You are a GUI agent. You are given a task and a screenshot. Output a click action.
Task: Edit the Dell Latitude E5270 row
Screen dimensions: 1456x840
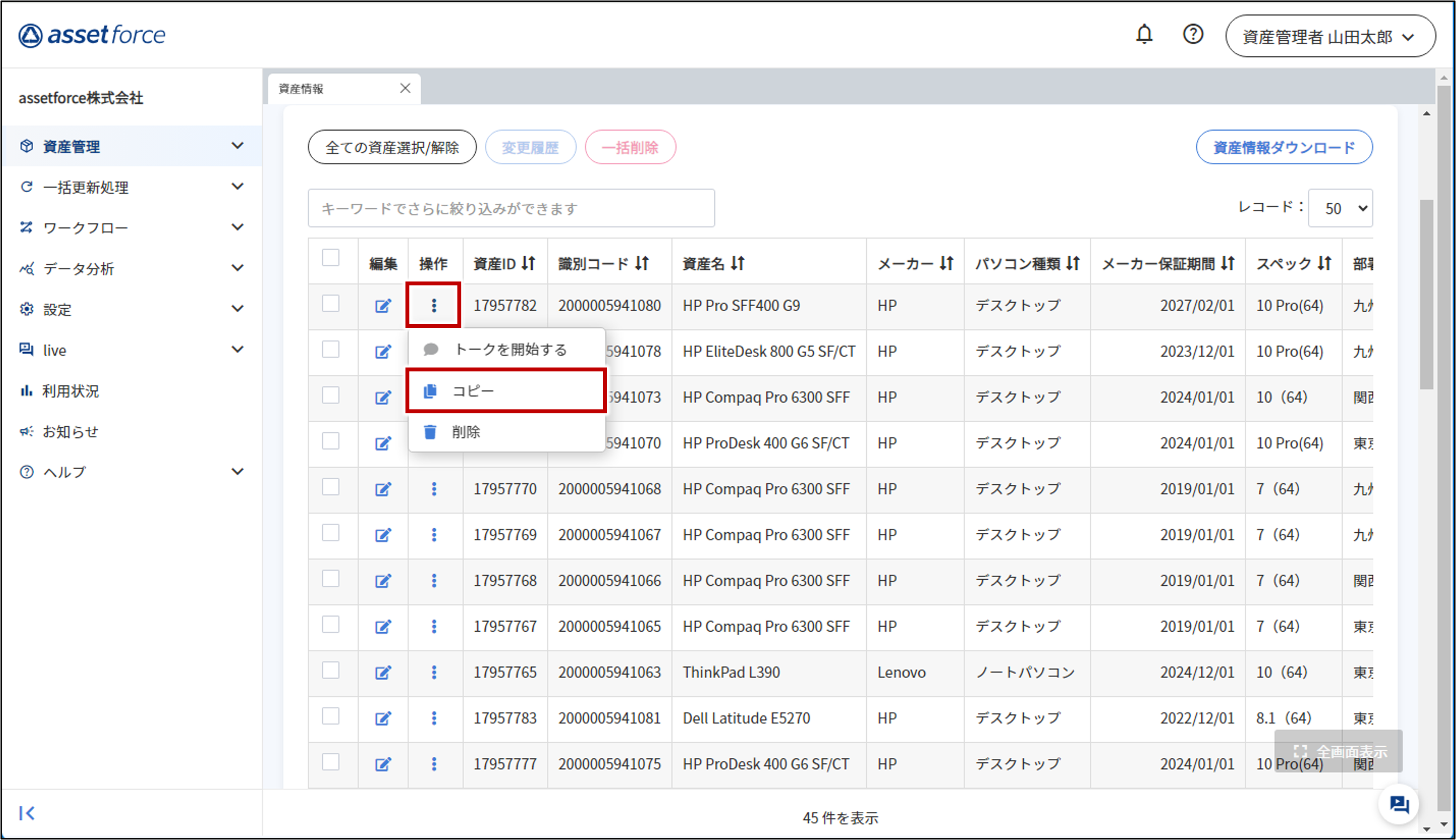(x=383, y=718)
